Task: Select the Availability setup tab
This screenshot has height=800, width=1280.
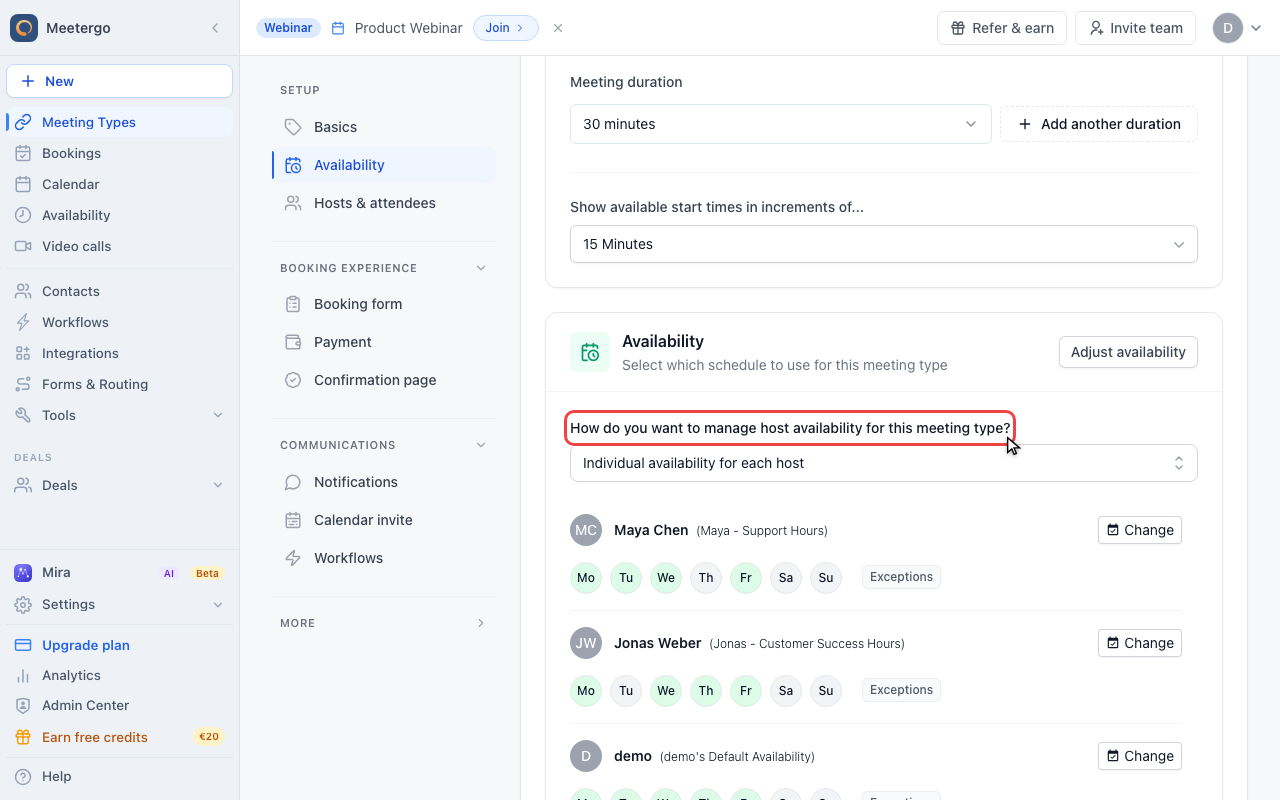Action: [384, 165]
